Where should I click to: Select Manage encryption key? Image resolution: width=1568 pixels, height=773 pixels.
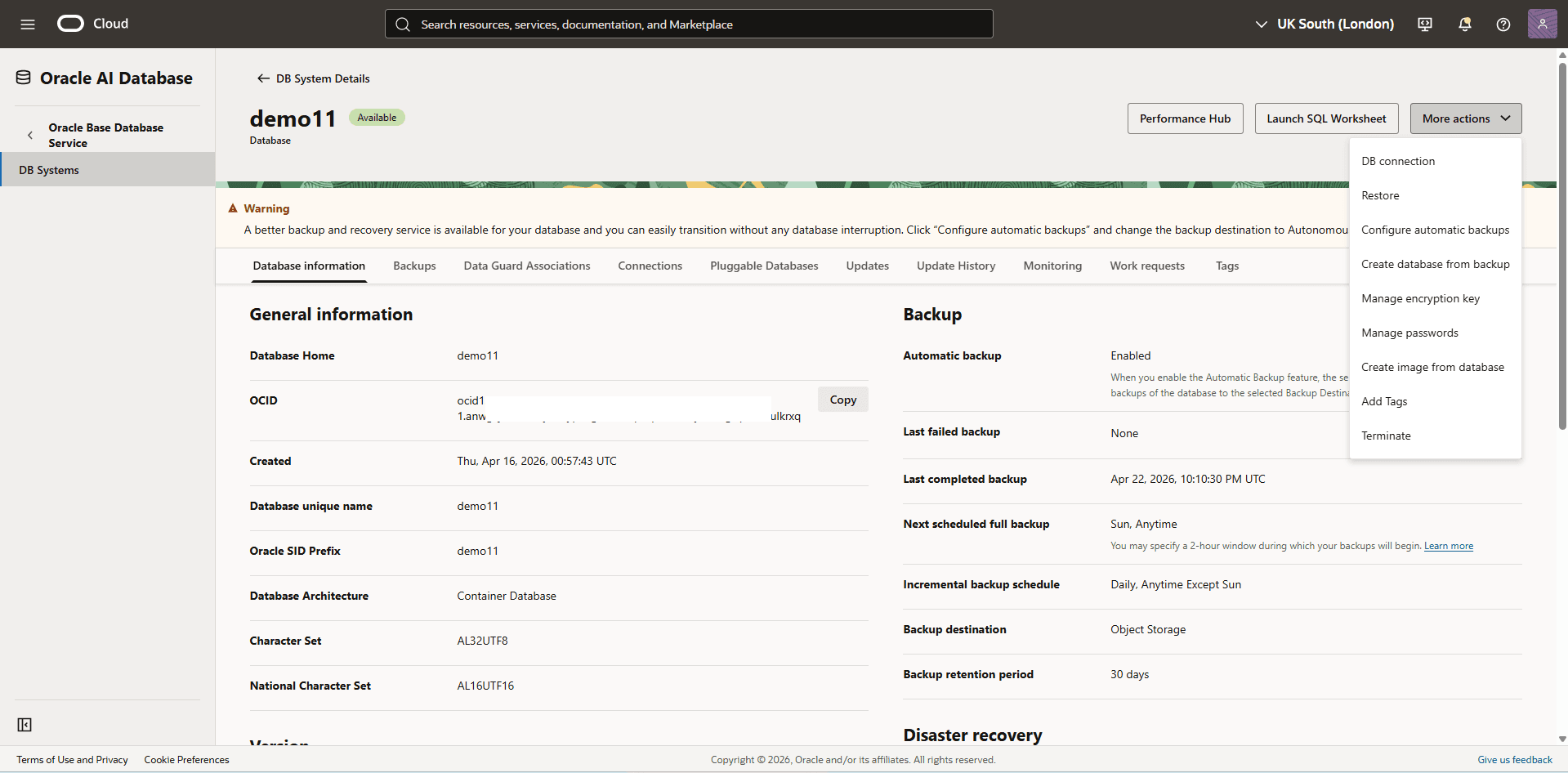click(x=1435, y=298)
